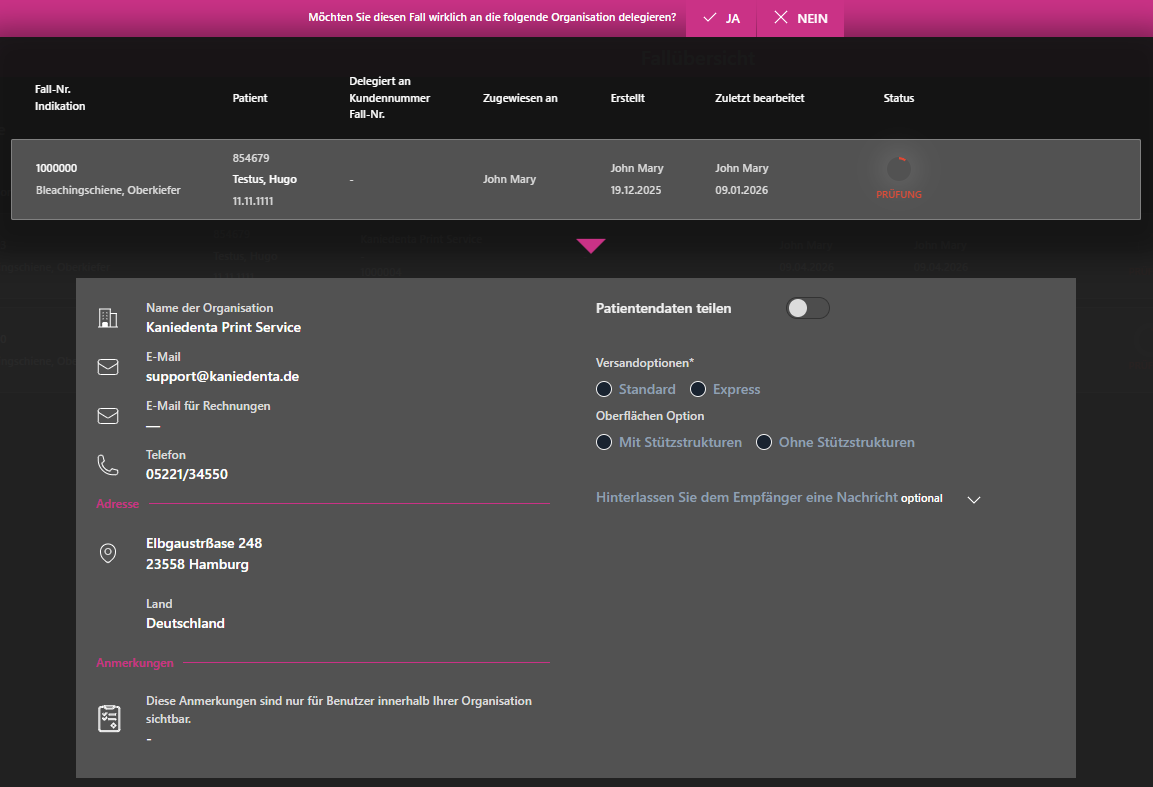Click the address location pin icon
Viewport: 1153px width, 787px height.
pos(107,553)
